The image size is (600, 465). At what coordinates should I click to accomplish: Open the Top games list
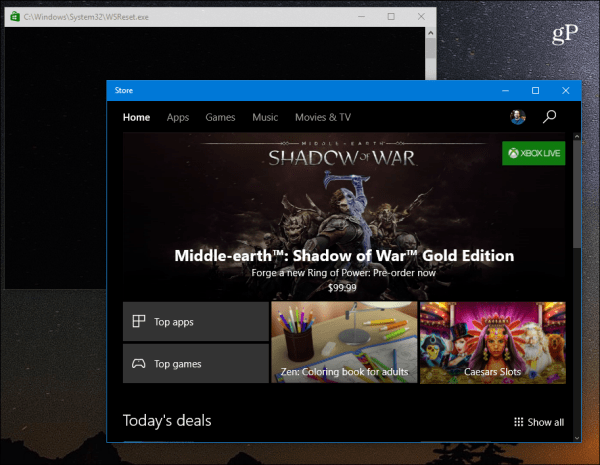pos(196,363)
